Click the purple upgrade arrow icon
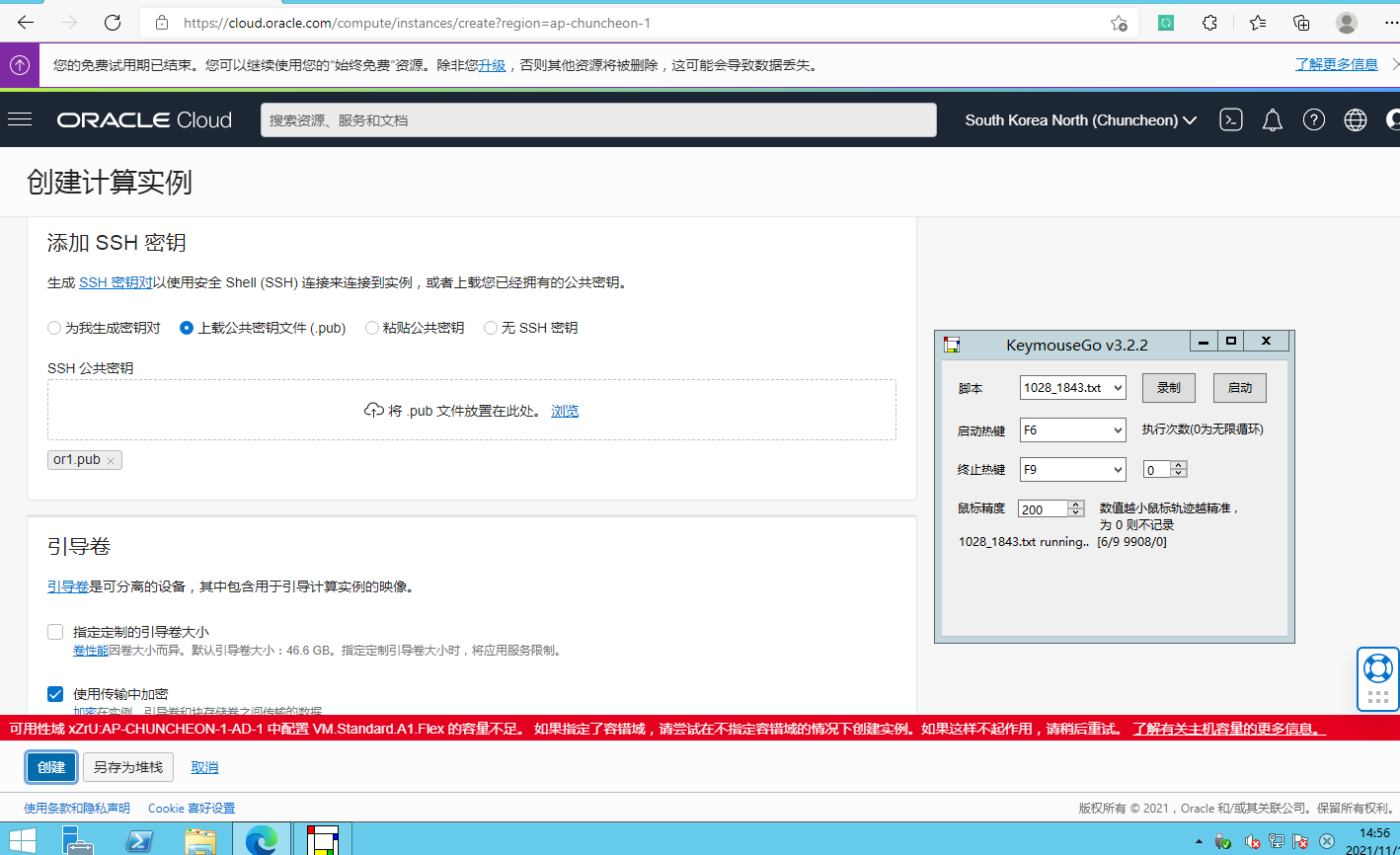The height and width of the screenshot is (855, 1400). [20, 64]
